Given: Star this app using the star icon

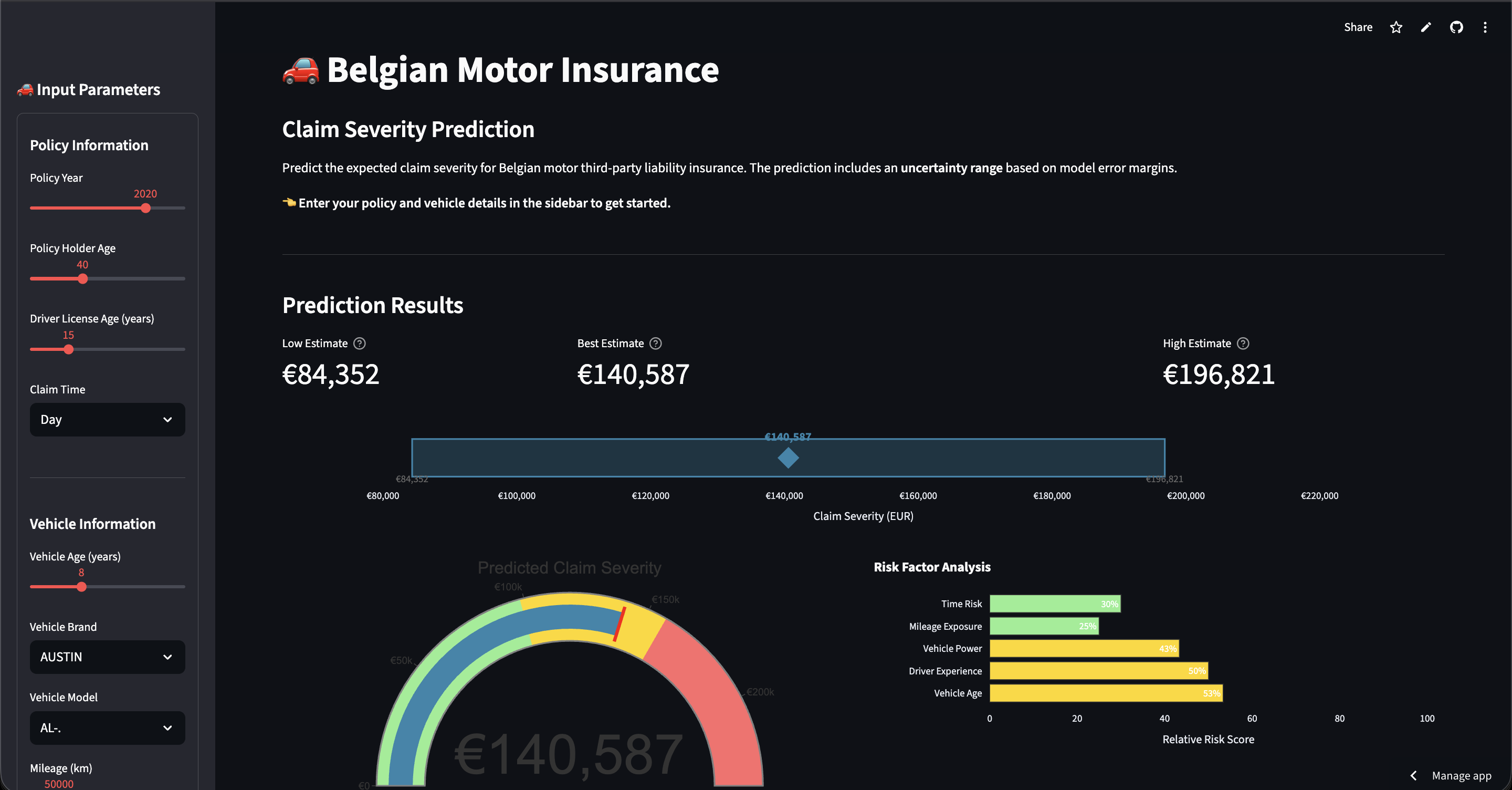Looking at the screenshot, I should click(1396, 27).
